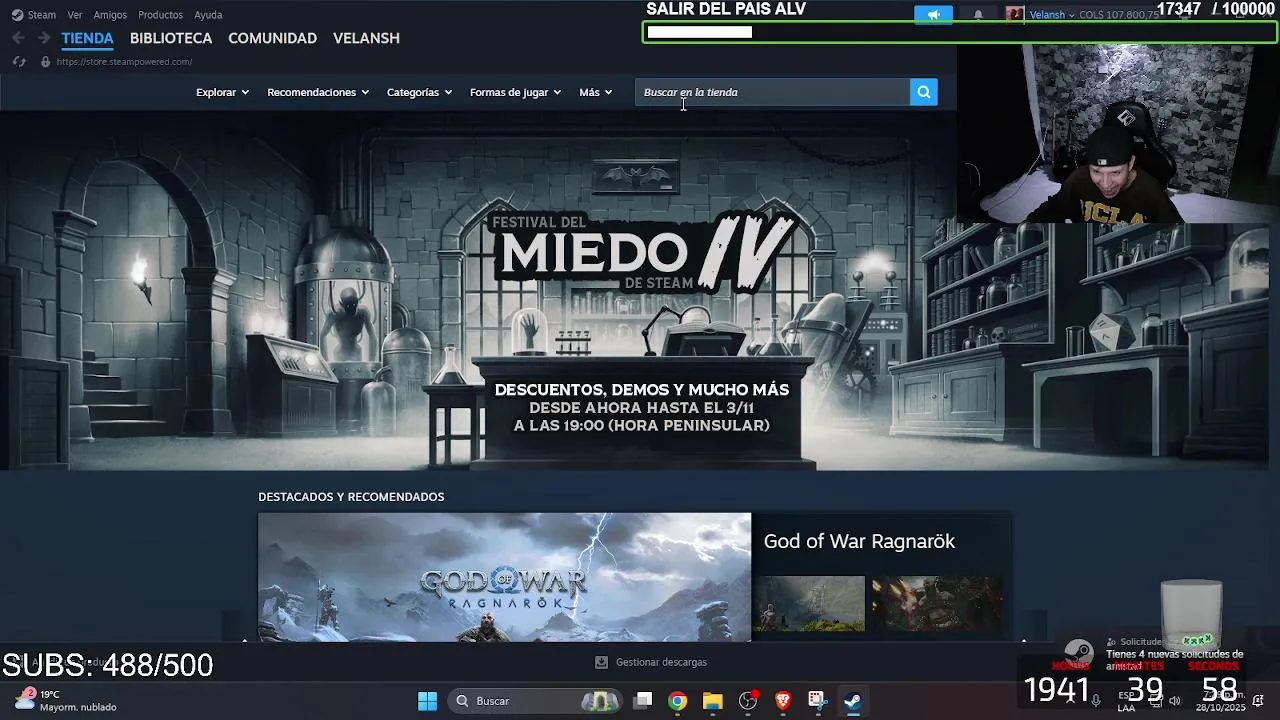Focus the Buscar en la tienda field
Image resolution: width=1280 pixels, height=720 pixels.
coord(772,92)
